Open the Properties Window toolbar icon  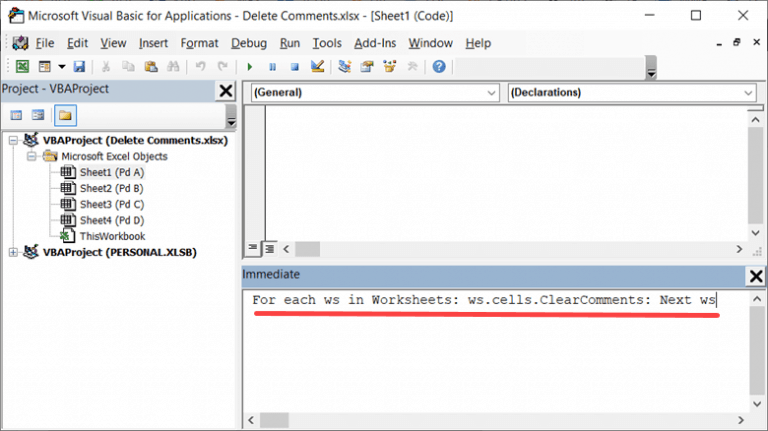pos(367,67)
